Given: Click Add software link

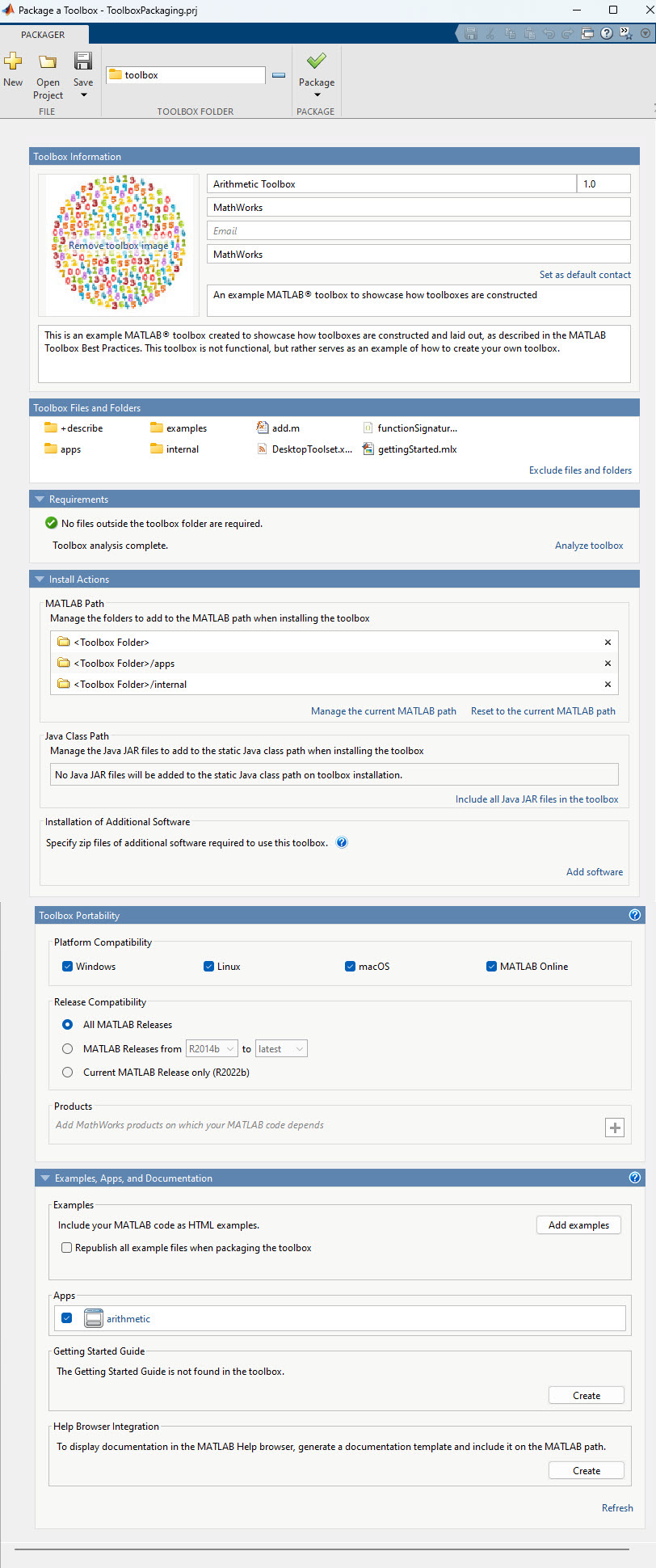Looking at the screenshot, I should pyautogui.click(x=595, y=872).
